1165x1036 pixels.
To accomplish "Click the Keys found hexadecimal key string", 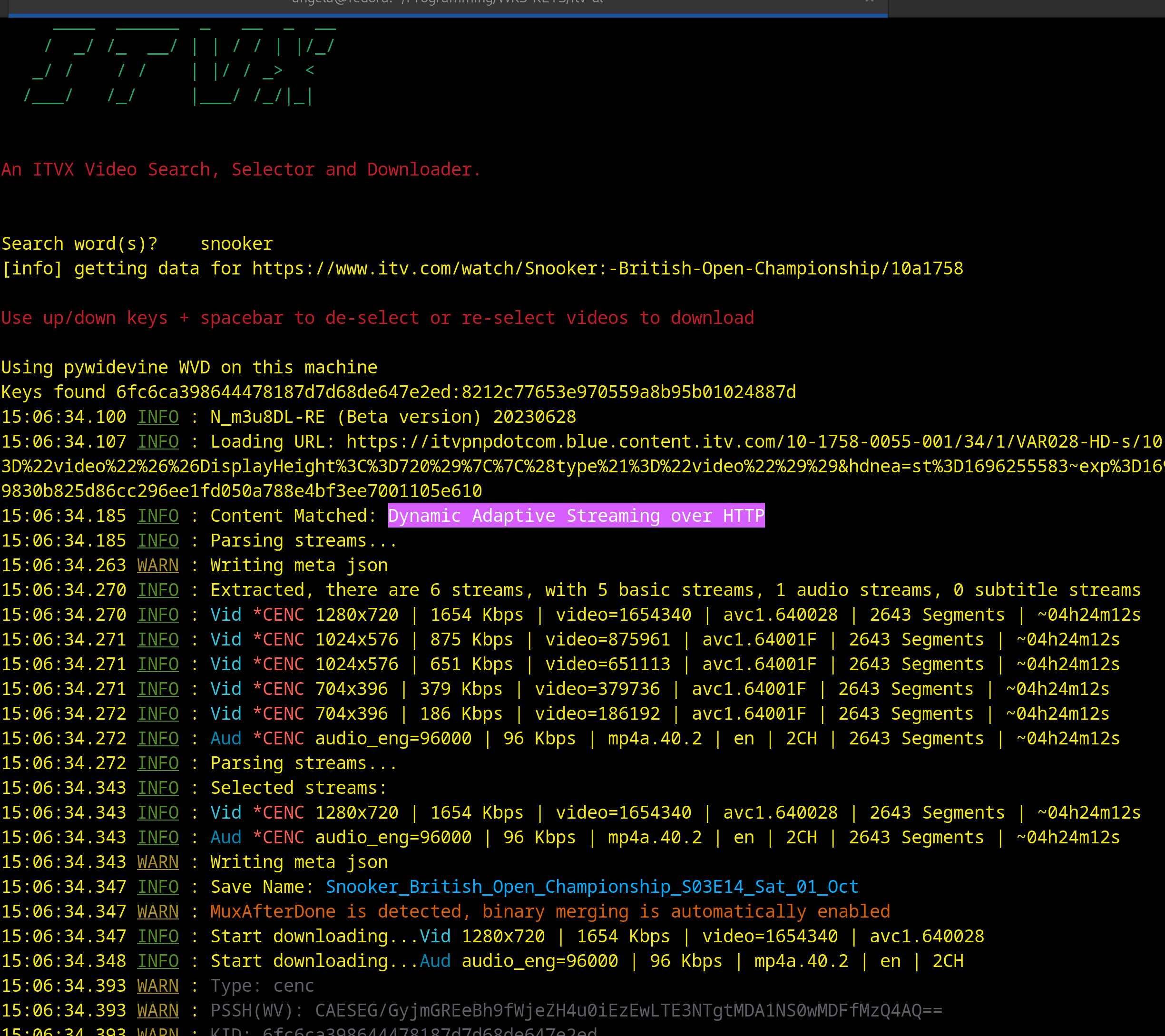I will pos(455,392).
